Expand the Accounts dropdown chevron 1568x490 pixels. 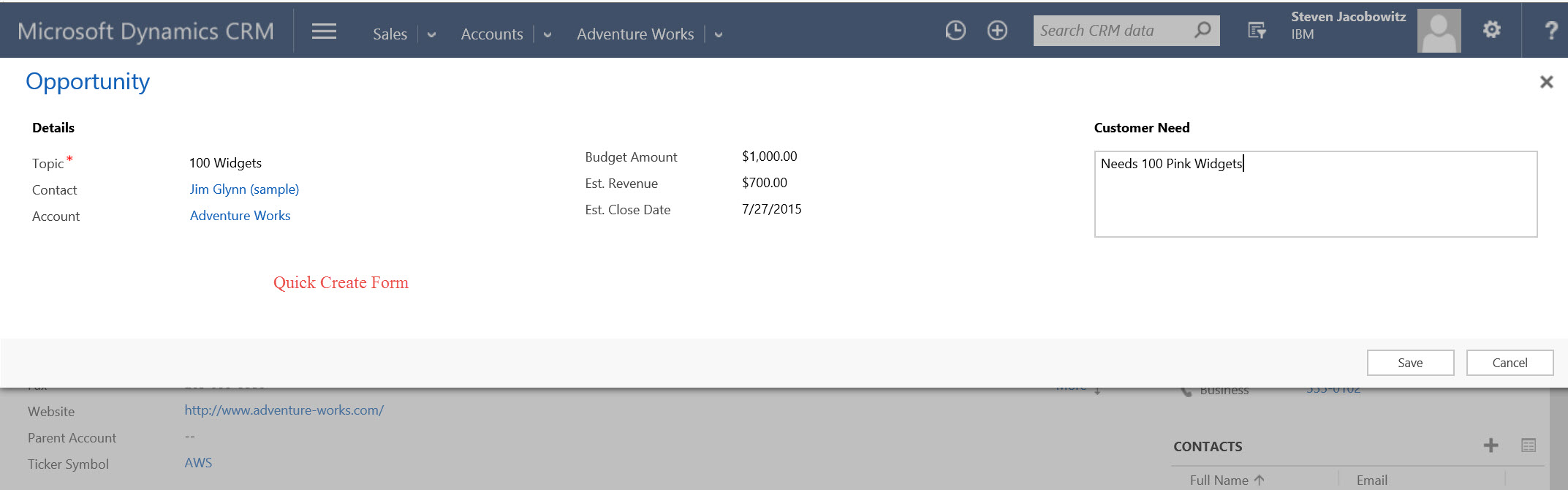548,35
